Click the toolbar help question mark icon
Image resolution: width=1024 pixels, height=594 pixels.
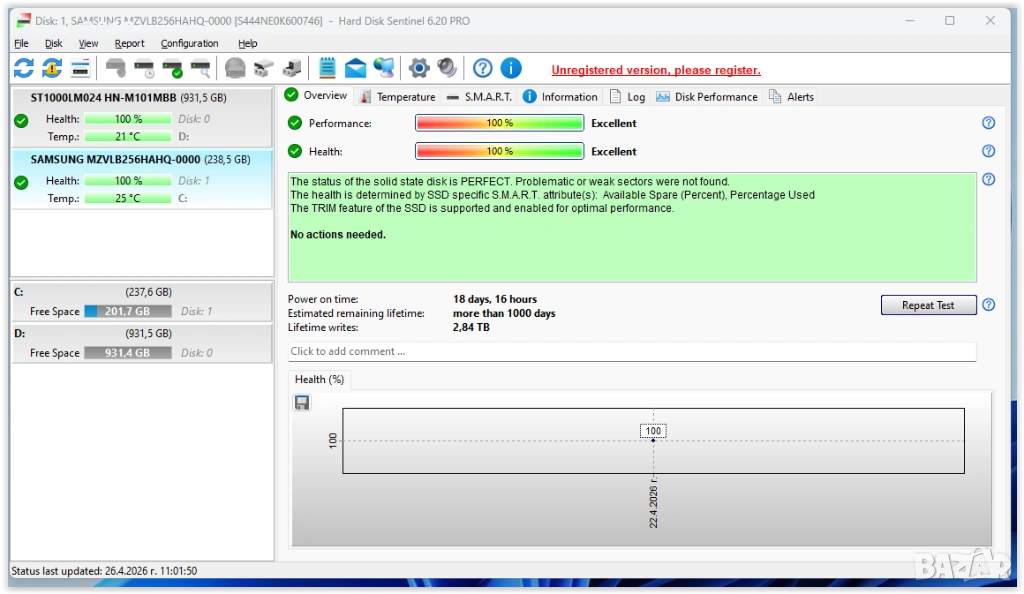[x=483, y=68]
